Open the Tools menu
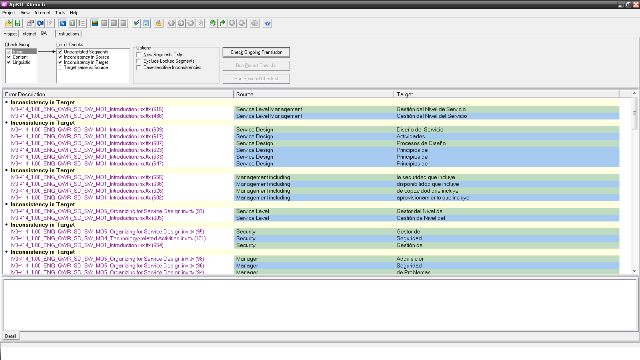Screen dimensions: 640x360 click(60, 13)
